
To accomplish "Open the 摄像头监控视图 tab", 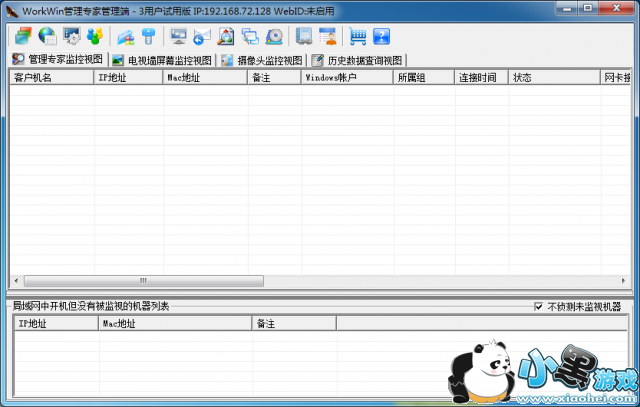I will (262, 60).
